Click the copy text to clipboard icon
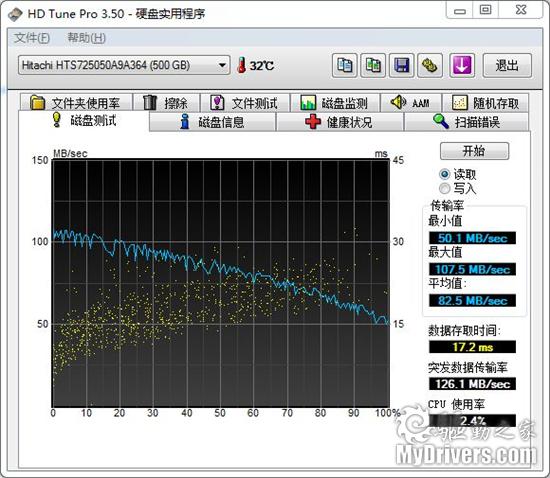Image resolution: width=550 pixels, height=478 pixels. pos(345,65)
